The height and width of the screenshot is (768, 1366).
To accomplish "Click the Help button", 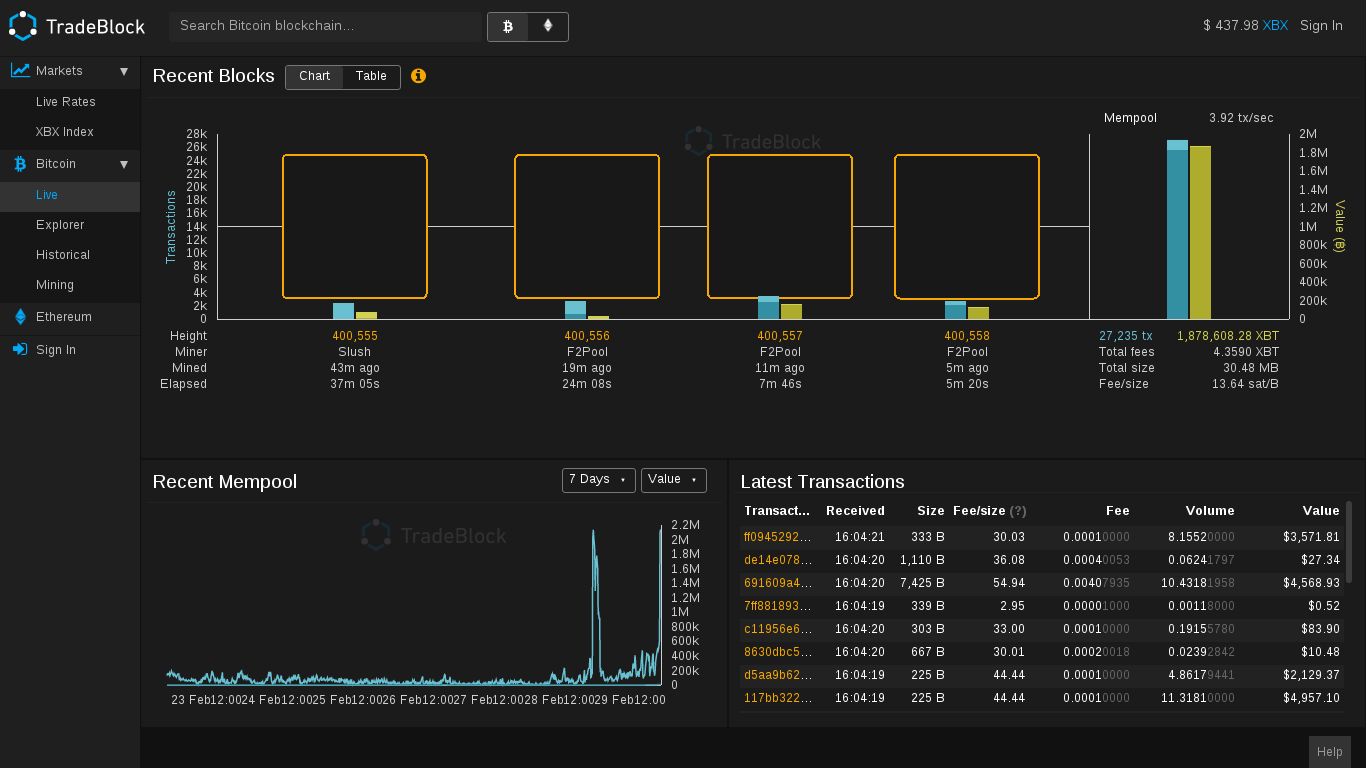I will pyautogui.click(x=1329, y=752).
